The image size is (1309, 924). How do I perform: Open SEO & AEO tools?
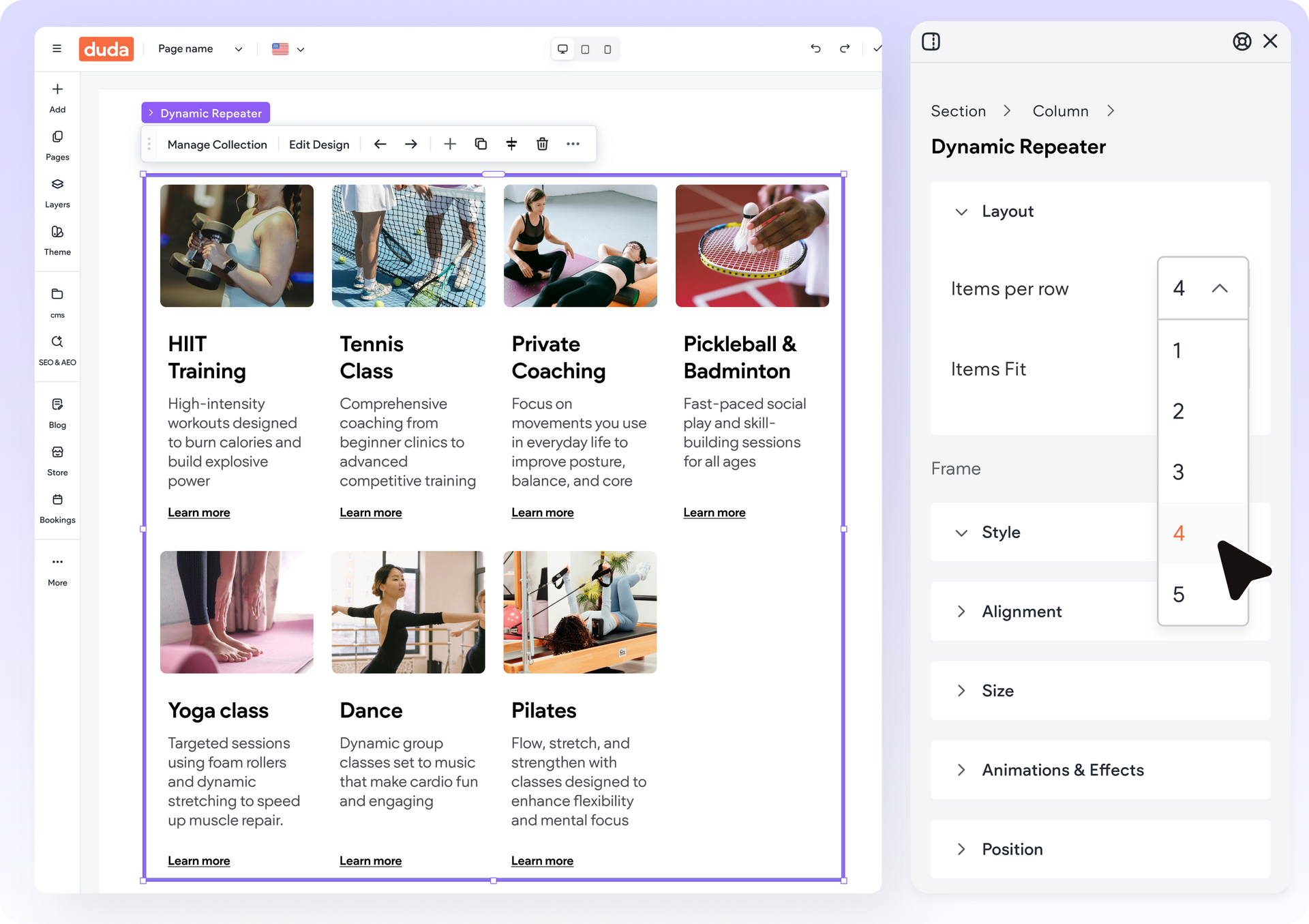[57, 351]
